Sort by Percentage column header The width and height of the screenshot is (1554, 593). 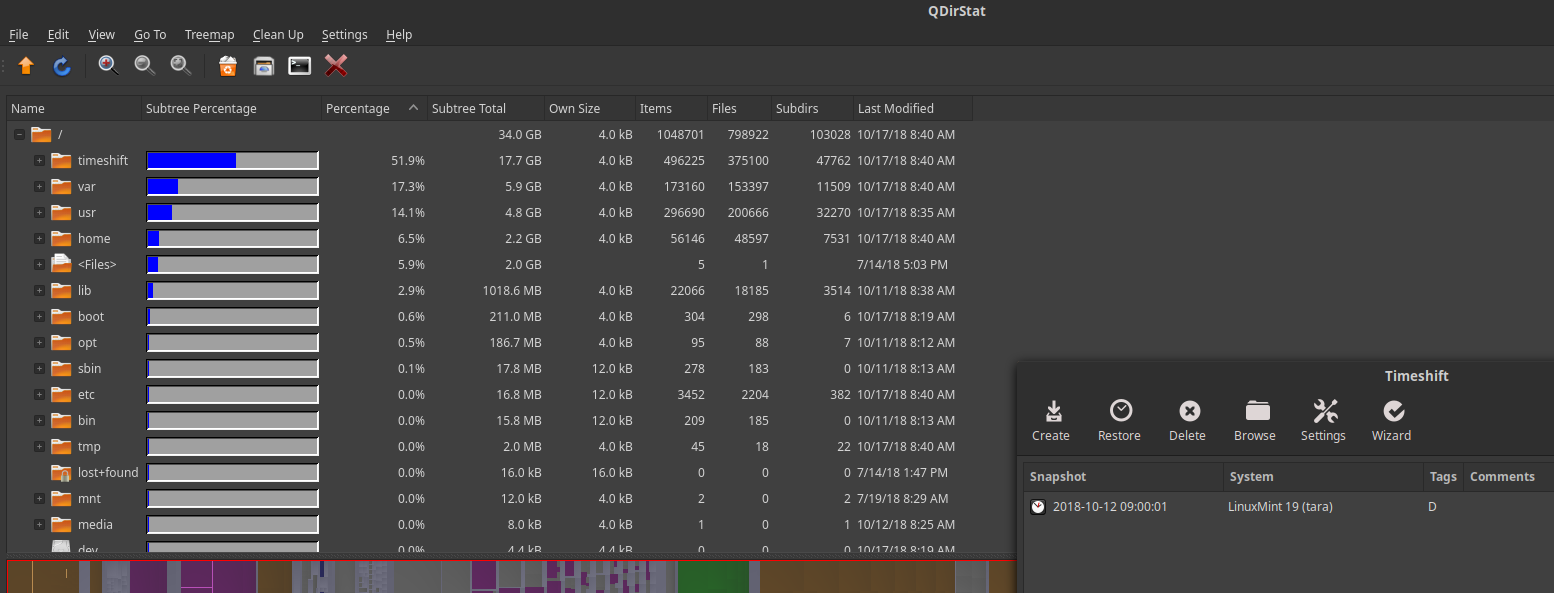click(374, 108)
